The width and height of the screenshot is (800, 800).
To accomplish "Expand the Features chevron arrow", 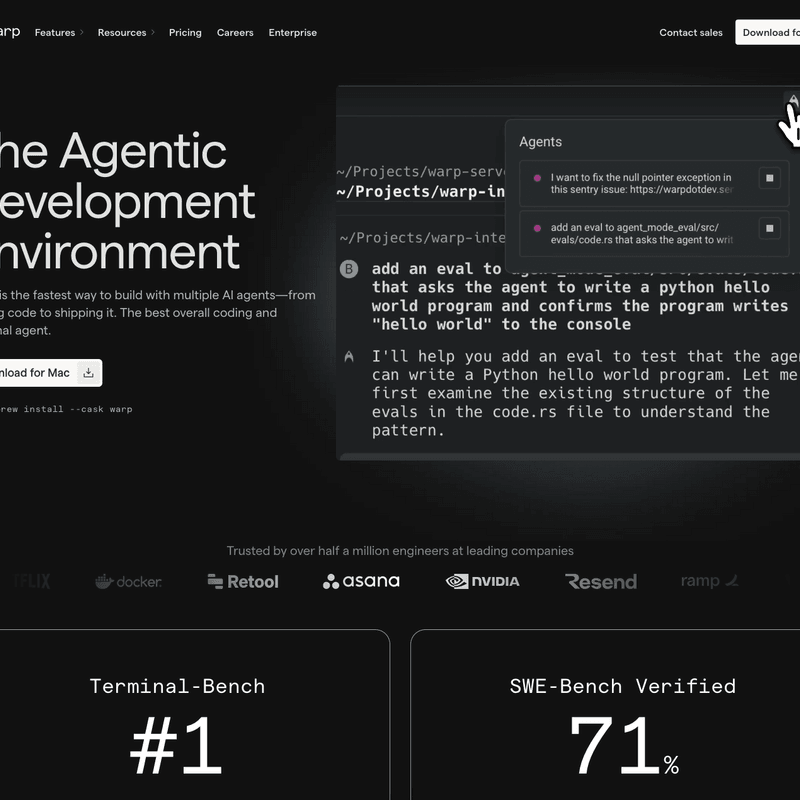I will coord(82,33).
